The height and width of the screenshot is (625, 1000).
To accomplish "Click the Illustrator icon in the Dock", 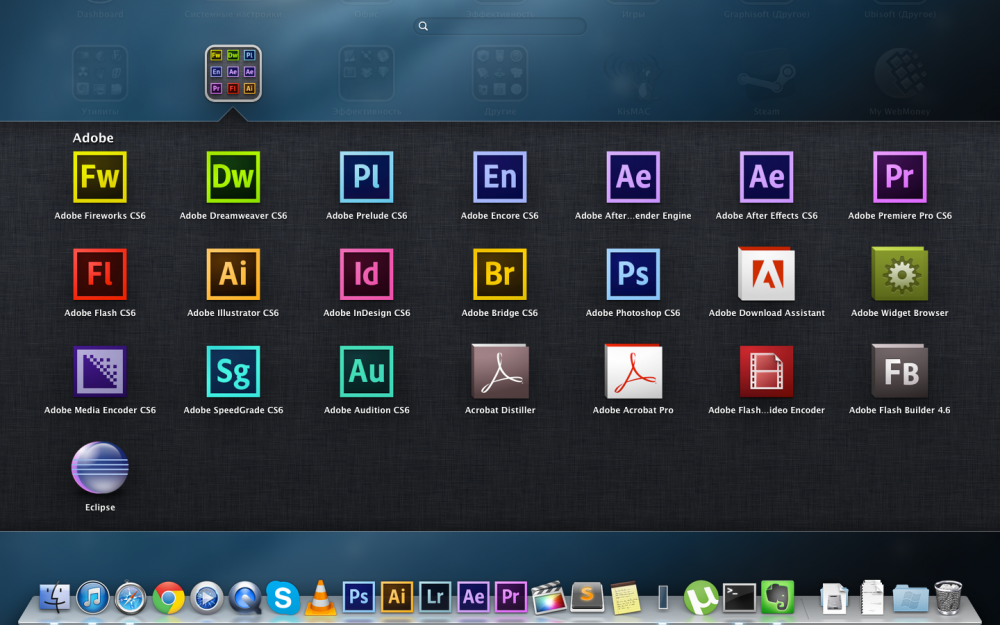I will pyautogui.click(x=397, y=597).
